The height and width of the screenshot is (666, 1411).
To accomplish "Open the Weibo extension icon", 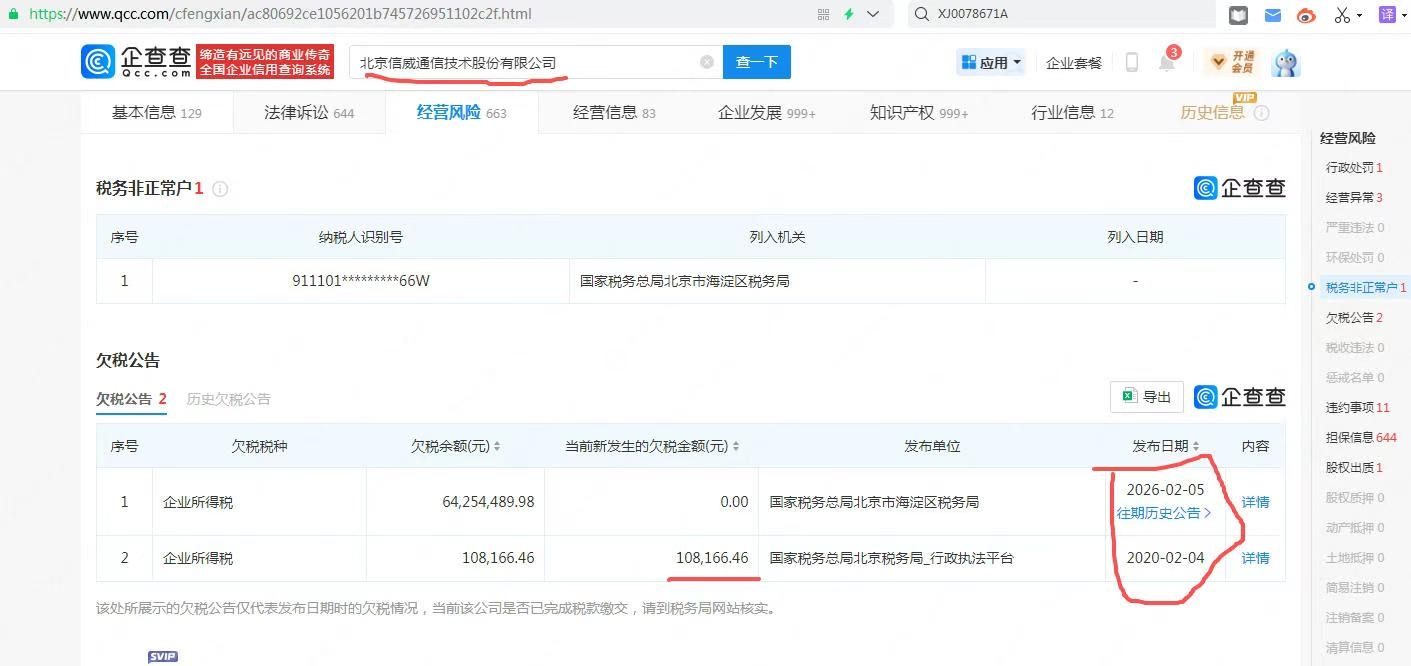I will tap(1306, 15).
